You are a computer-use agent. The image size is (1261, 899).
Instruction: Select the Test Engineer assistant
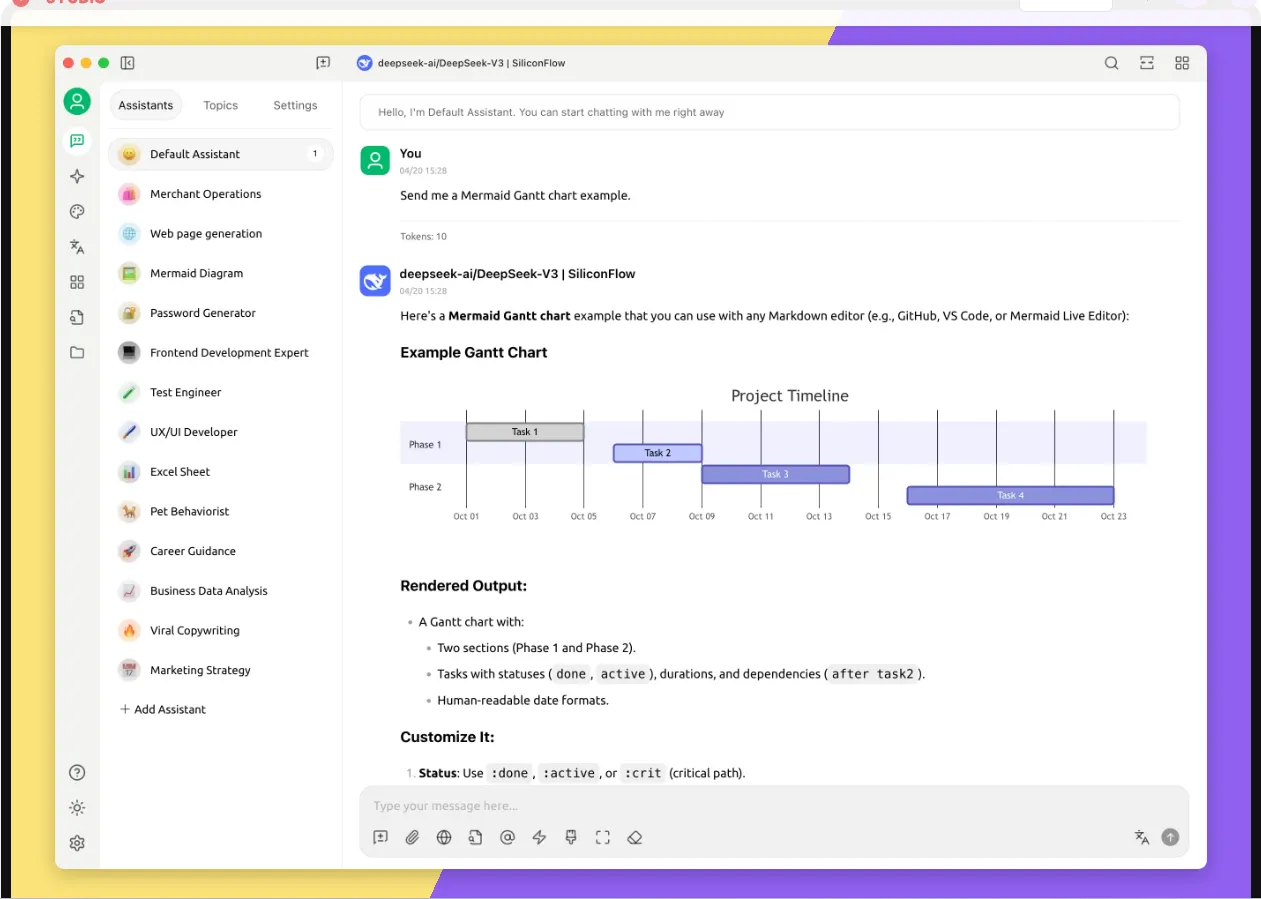pos(221,392)
